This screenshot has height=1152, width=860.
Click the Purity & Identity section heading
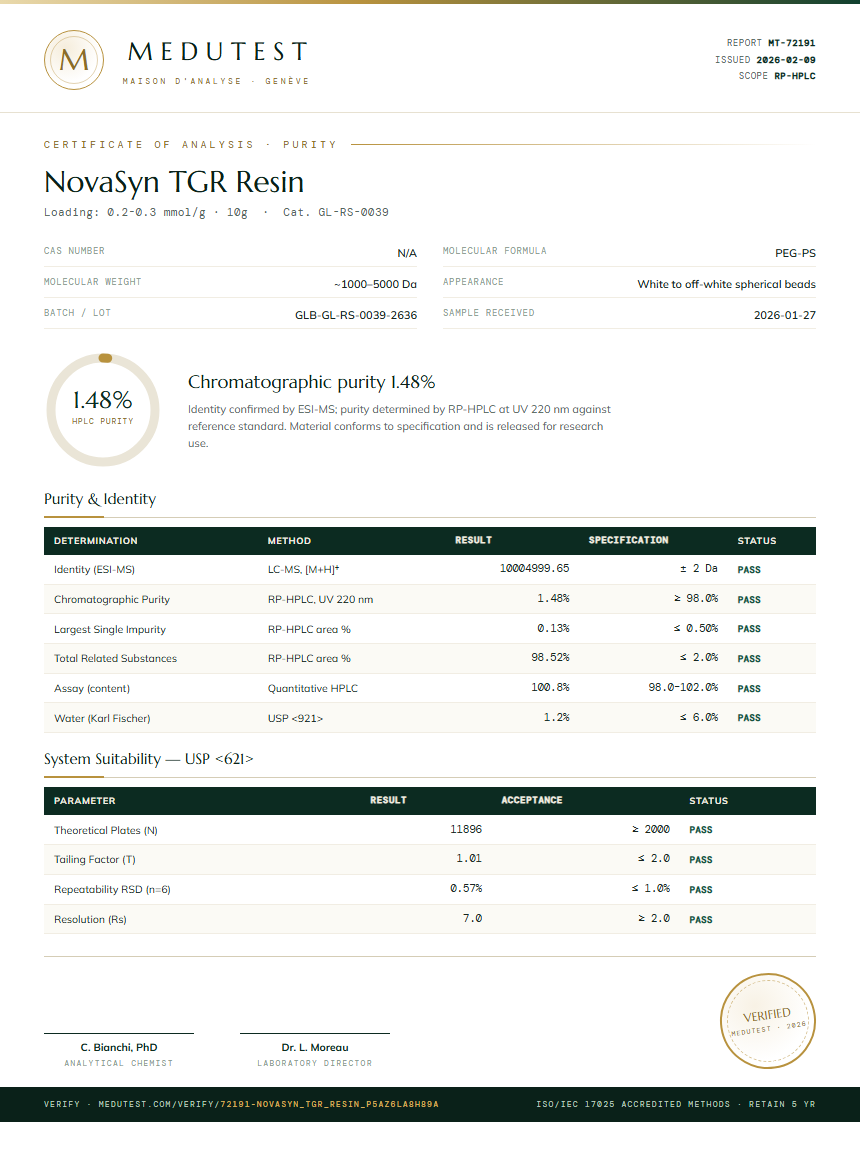pyautogui.click(x=100, y=499)
